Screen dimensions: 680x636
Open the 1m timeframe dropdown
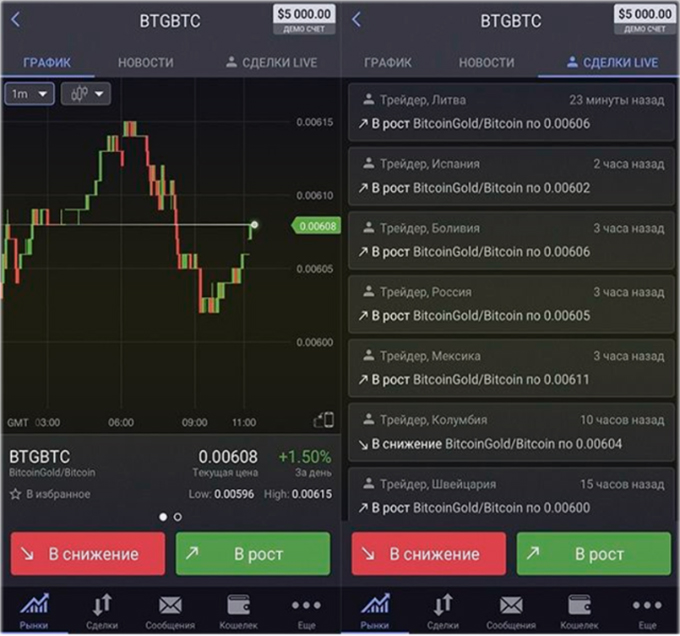pos(29,94)
